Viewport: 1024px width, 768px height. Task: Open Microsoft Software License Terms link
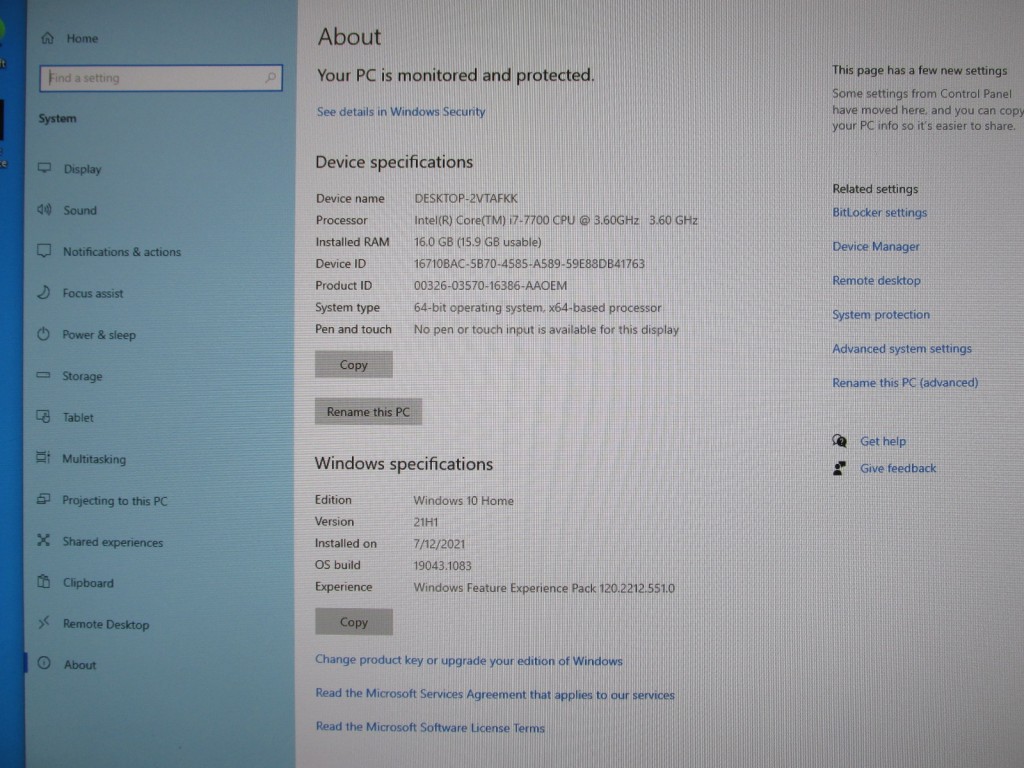click(430, 728)
